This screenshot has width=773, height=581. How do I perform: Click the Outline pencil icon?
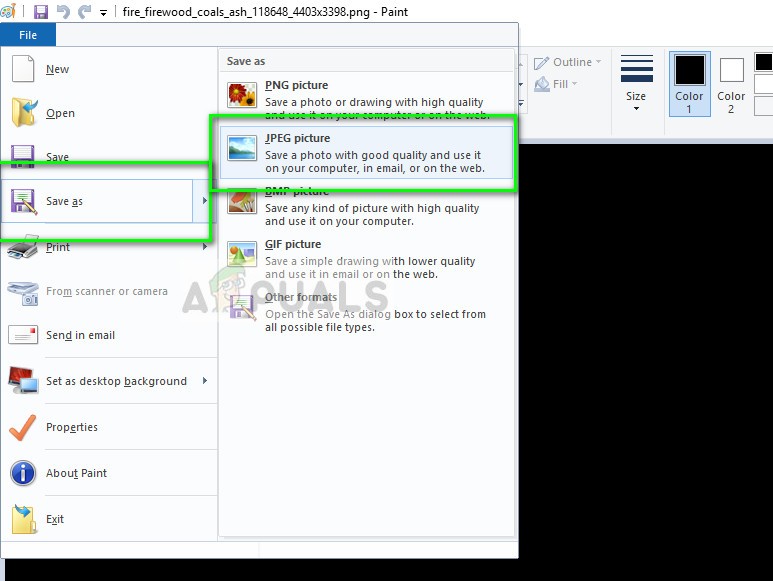point(541,63)
